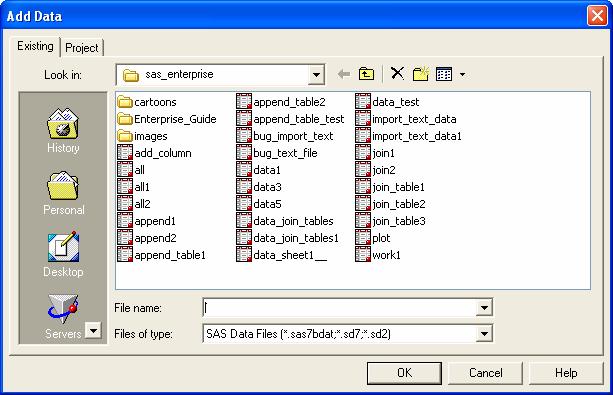Select file named data3
This screenshot has width=613, height=395.
point(259,187)
